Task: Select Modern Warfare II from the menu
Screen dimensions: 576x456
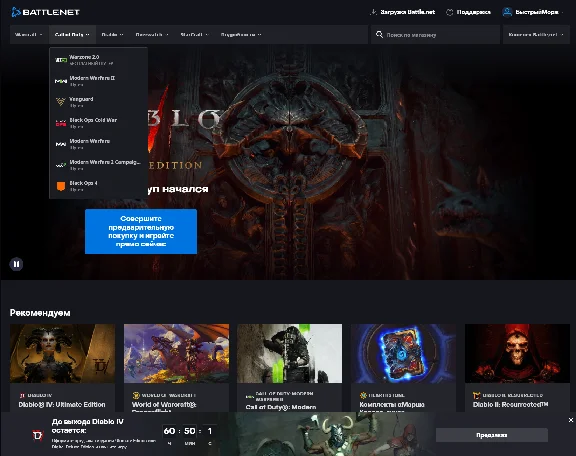Action: tap(98, 81)
